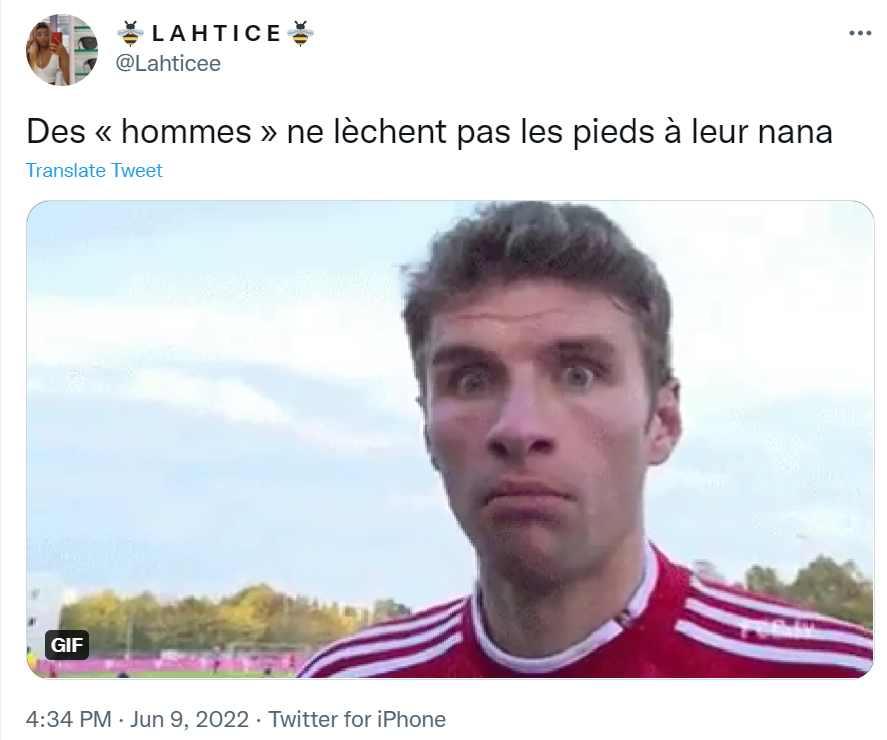Click the Lahticee profile avatar picture

[x=62, y=50]
